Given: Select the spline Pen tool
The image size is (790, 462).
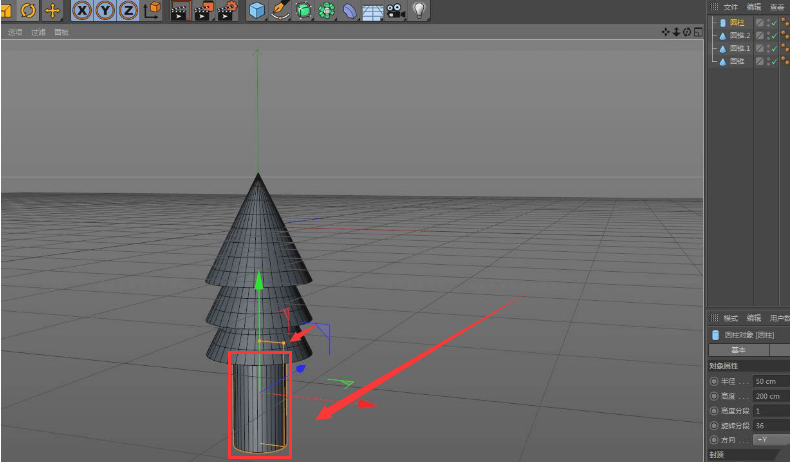Looking at the screenshot, I should click(280, 10).
